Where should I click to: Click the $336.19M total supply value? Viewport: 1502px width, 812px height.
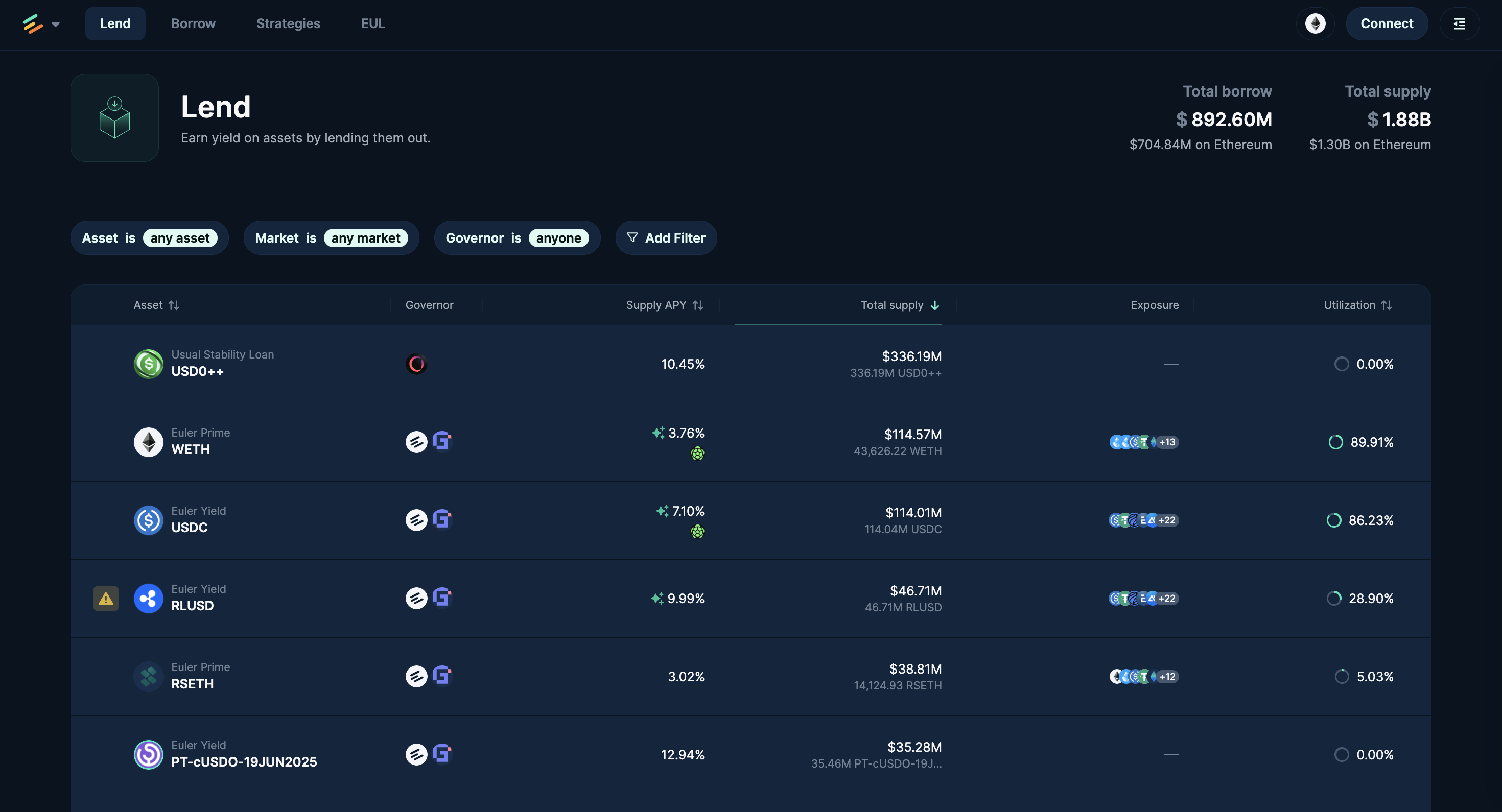[x=911, y=356]
